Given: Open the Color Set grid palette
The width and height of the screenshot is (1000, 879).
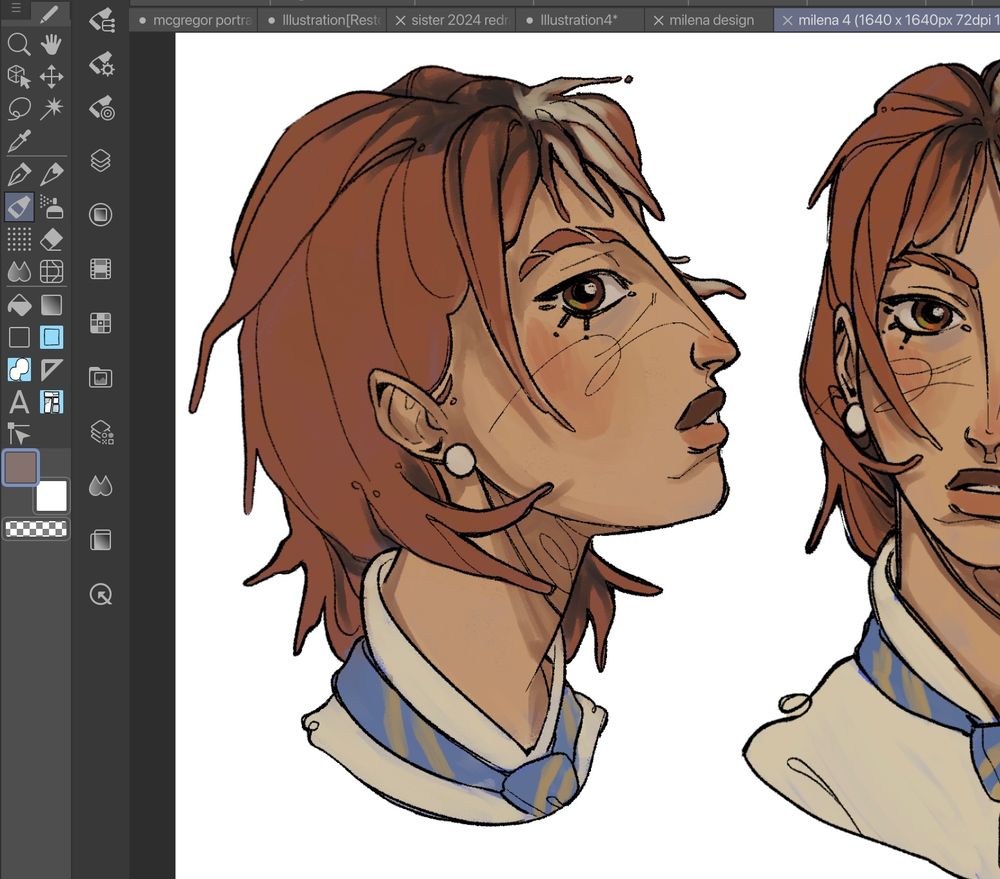Looking at the screenshot, I should tap(101, 323).
